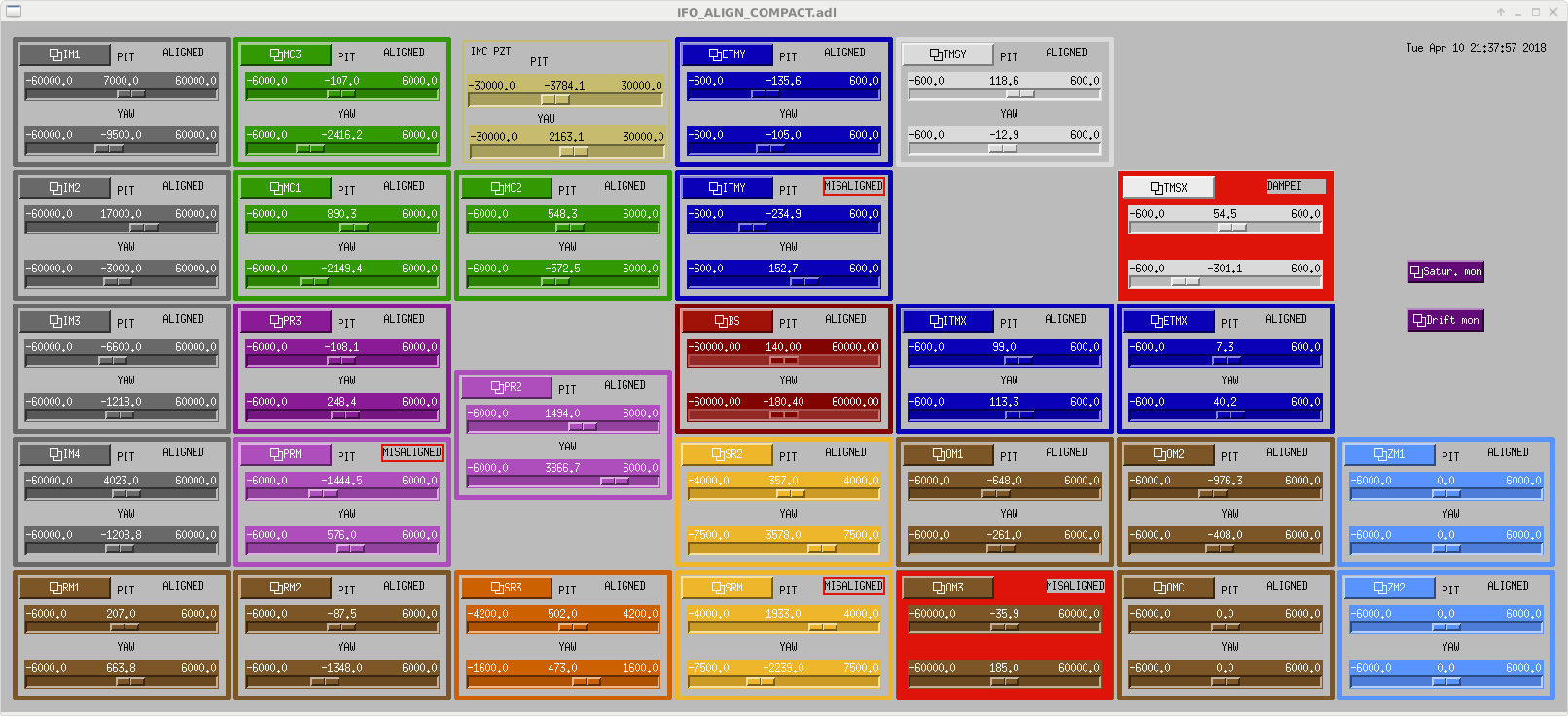Open the BS beamsplitter display button
1568x716 pixels.
727,321
